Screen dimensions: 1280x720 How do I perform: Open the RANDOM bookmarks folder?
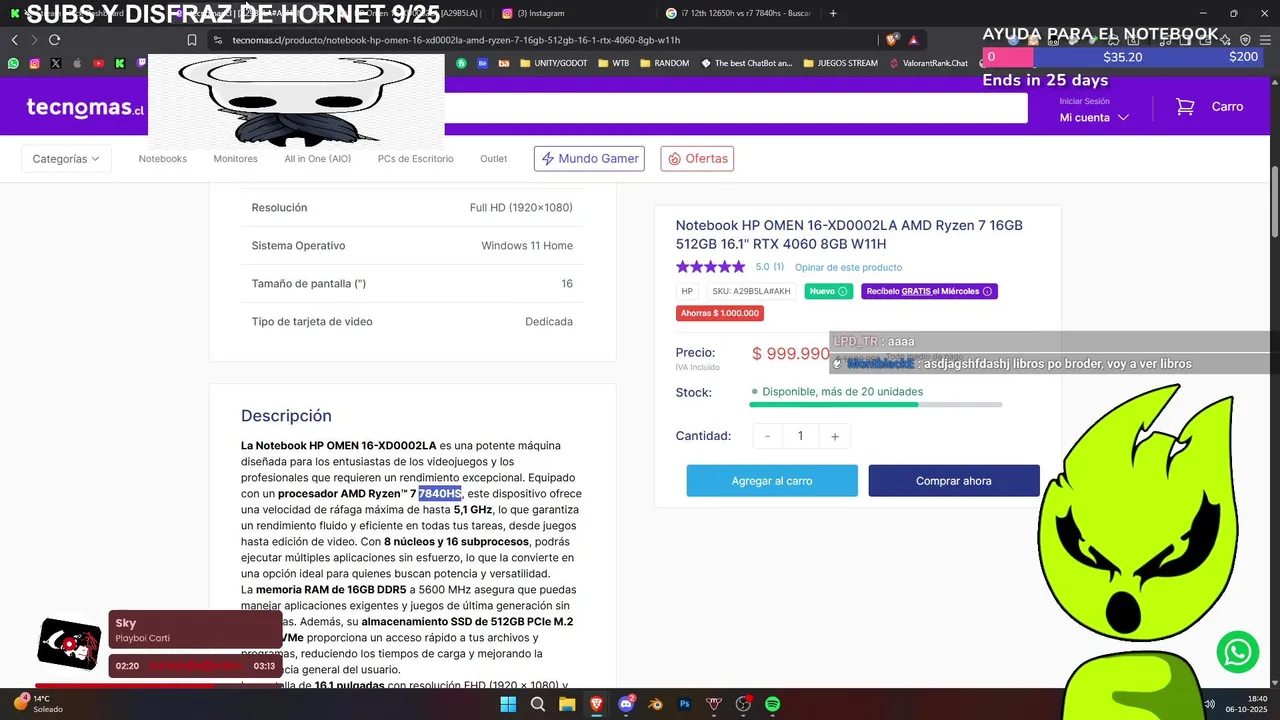point(664,63)
